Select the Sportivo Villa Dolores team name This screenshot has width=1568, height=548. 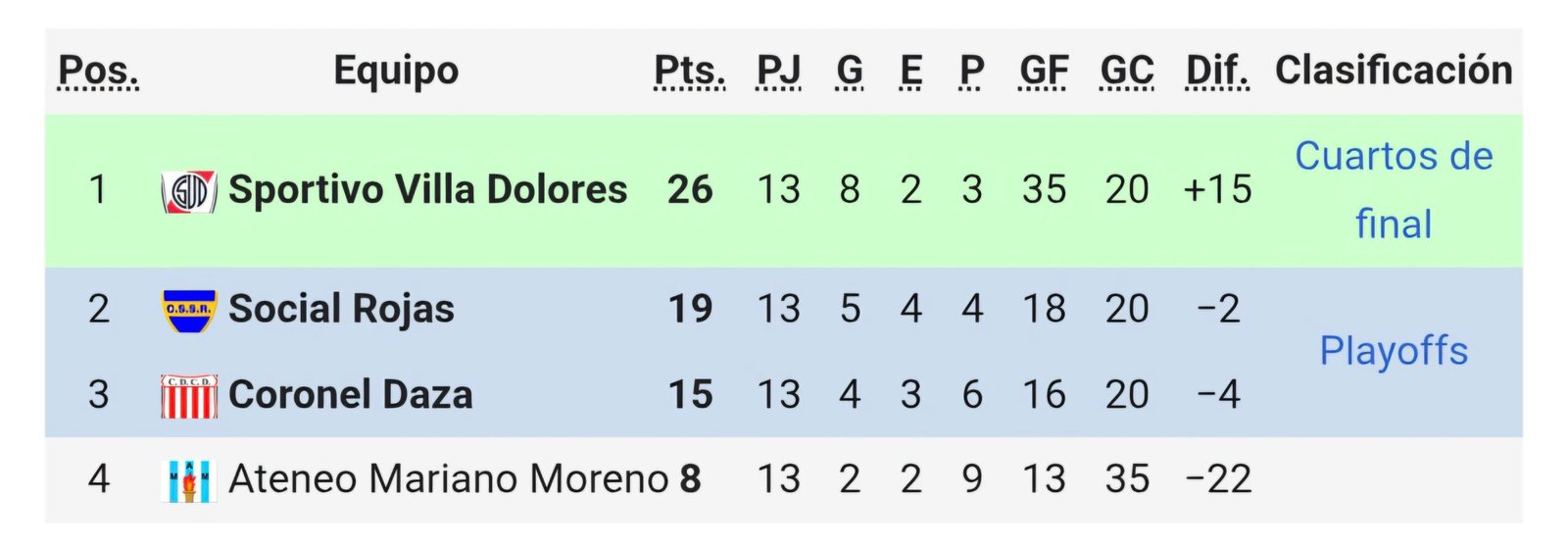[x=427, y=190]
